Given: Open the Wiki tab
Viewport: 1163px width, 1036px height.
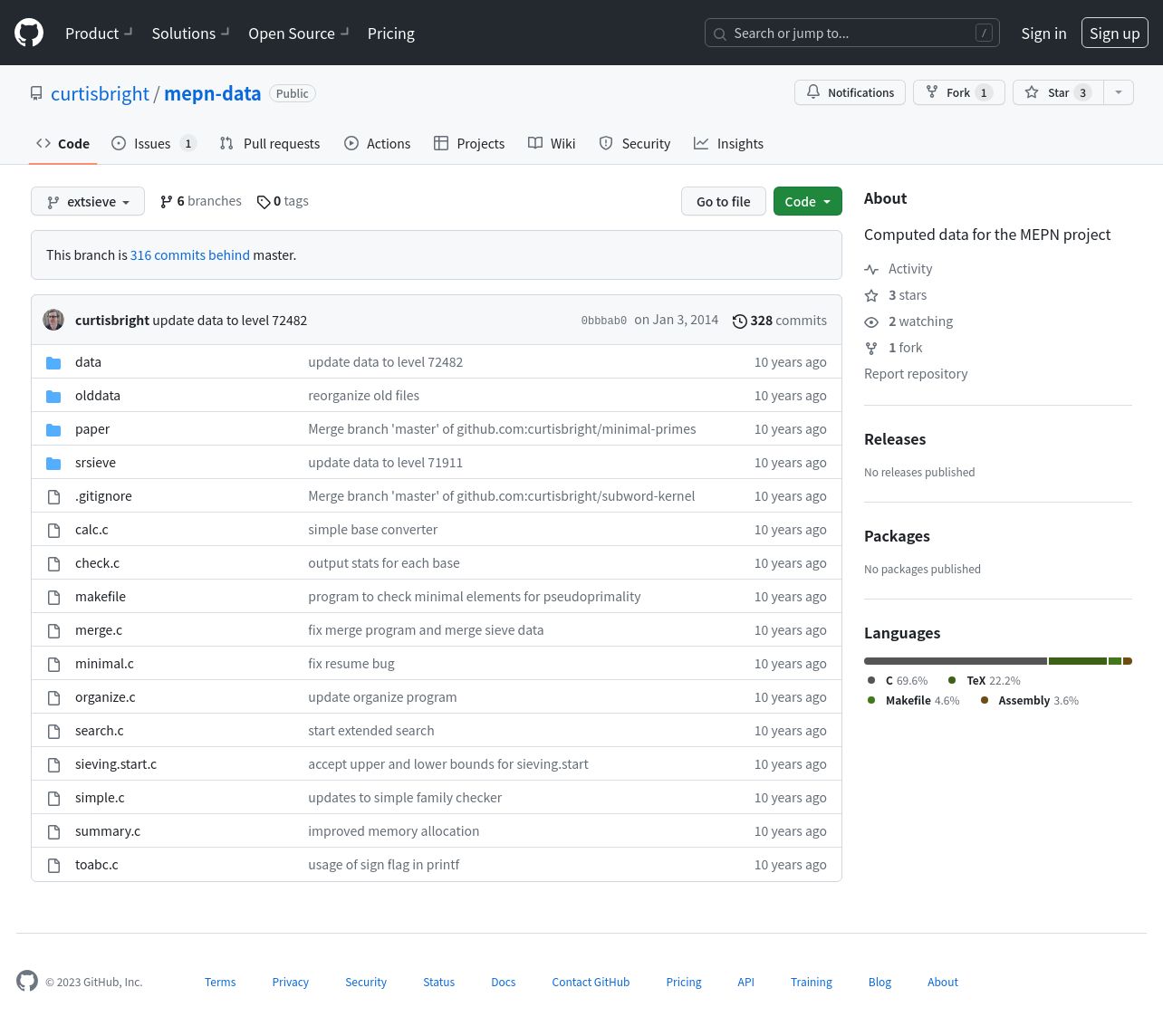Looking at the screenshot, I should (552, 143).
